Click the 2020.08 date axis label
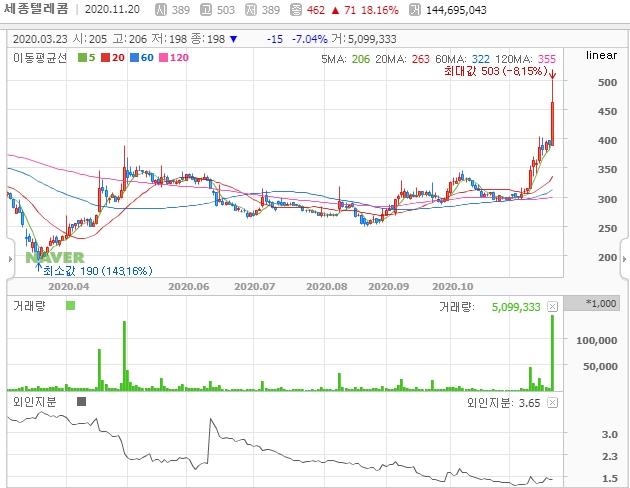Image resolution: width=630 pixels, height=488 pixels. [x=327, y=287]
